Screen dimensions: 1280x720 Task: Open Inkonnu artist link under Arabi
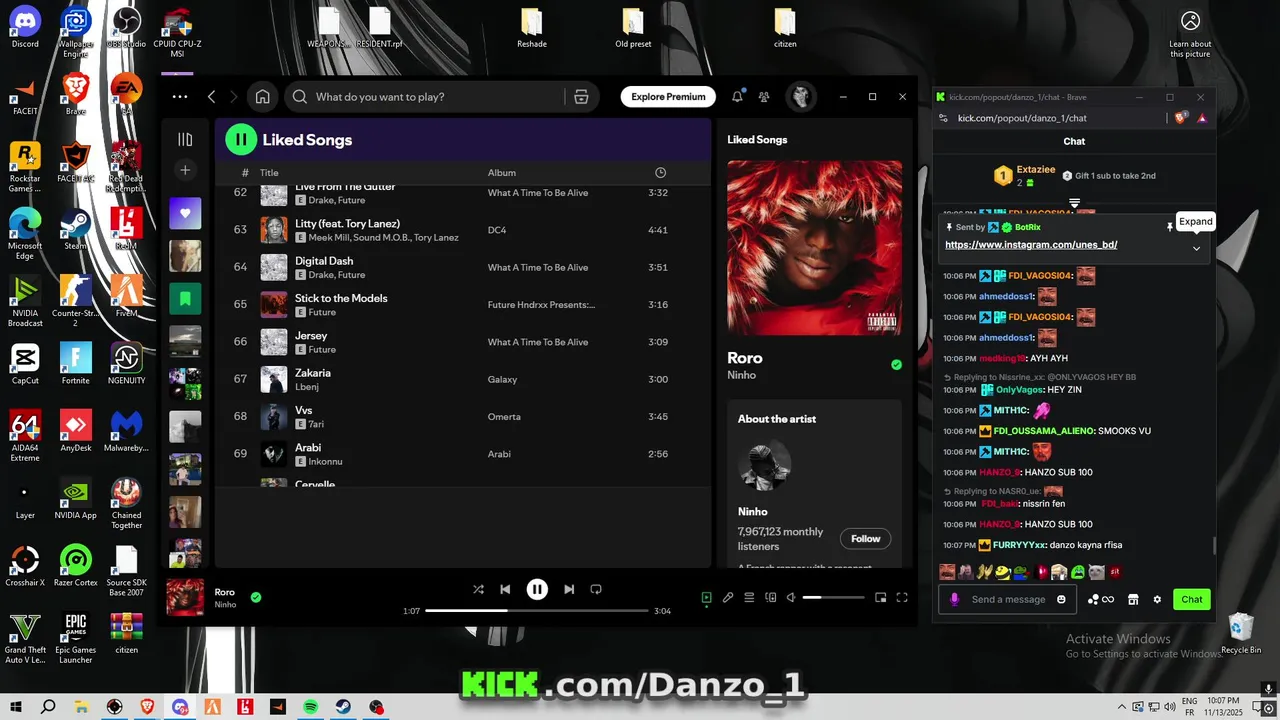point(326,462)
